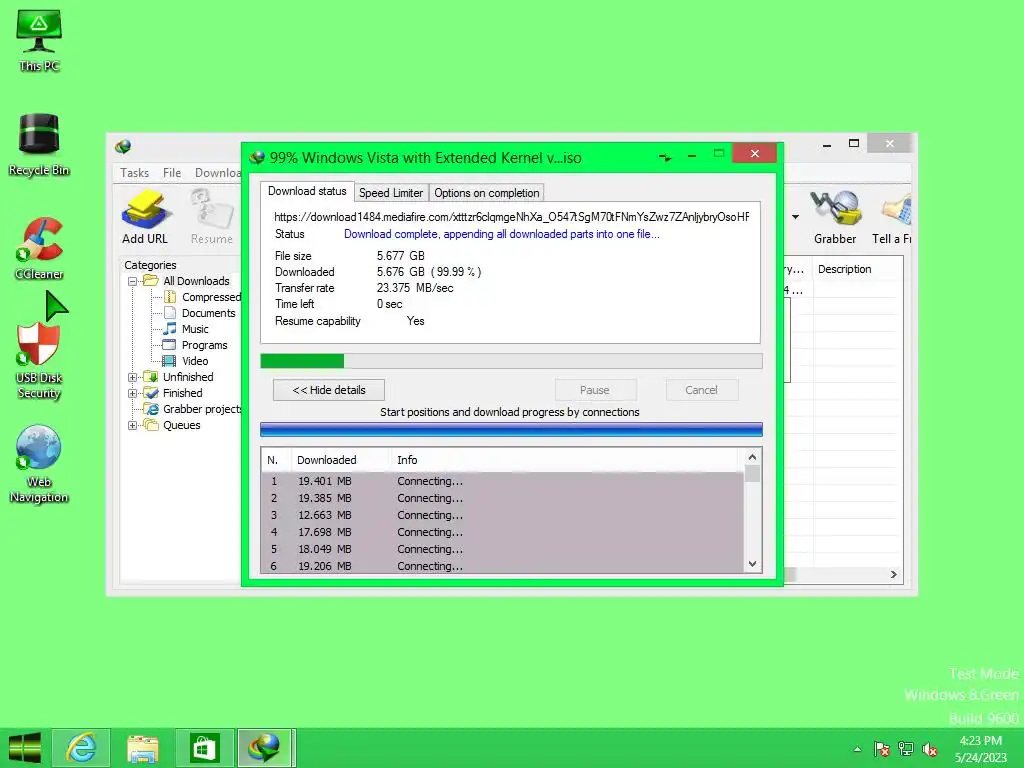The height and width of the screenshot is (768, 1024).
Task: Click the Hide details button
Action: (328, 390)
